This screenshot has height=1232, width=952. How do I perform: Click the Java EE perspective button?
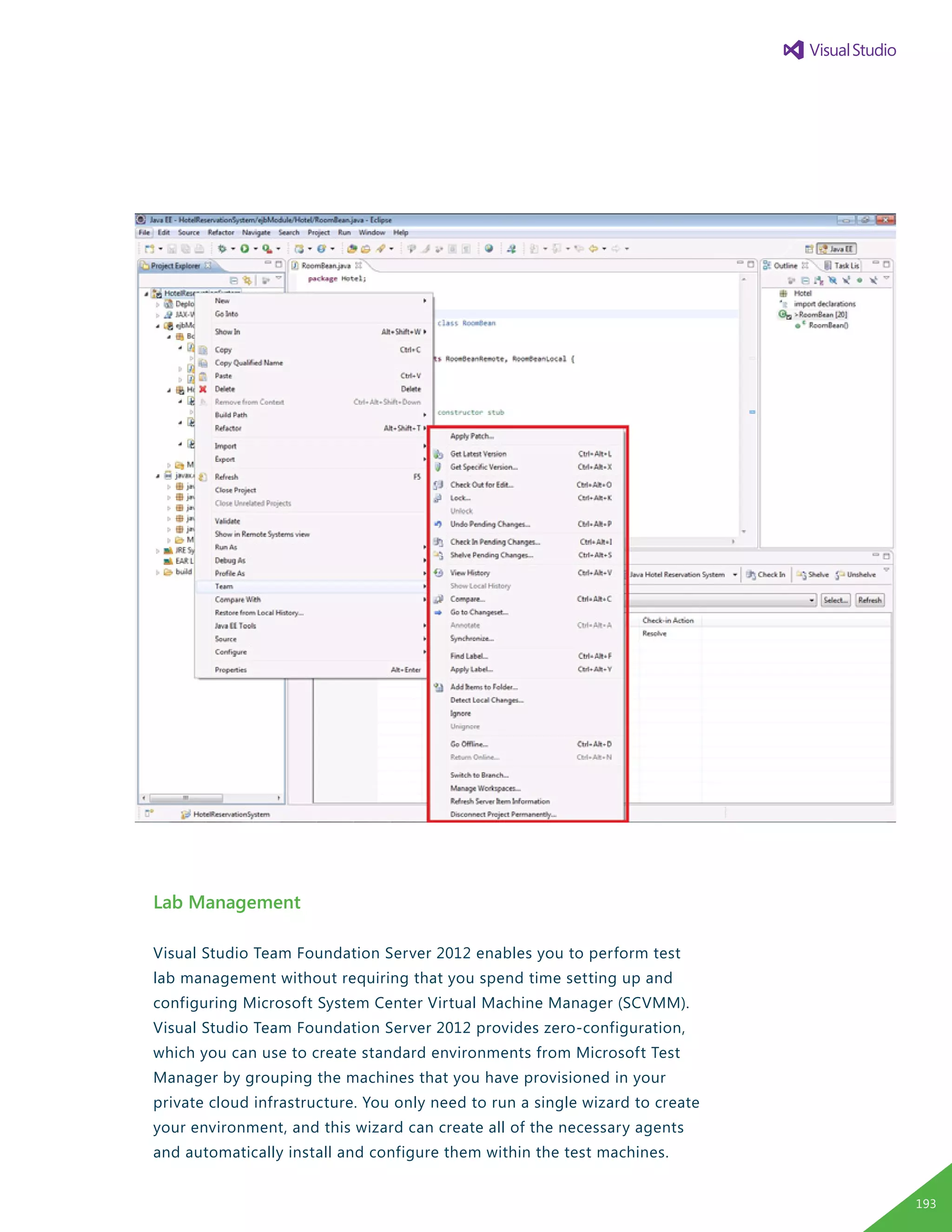tap(836, 249)
